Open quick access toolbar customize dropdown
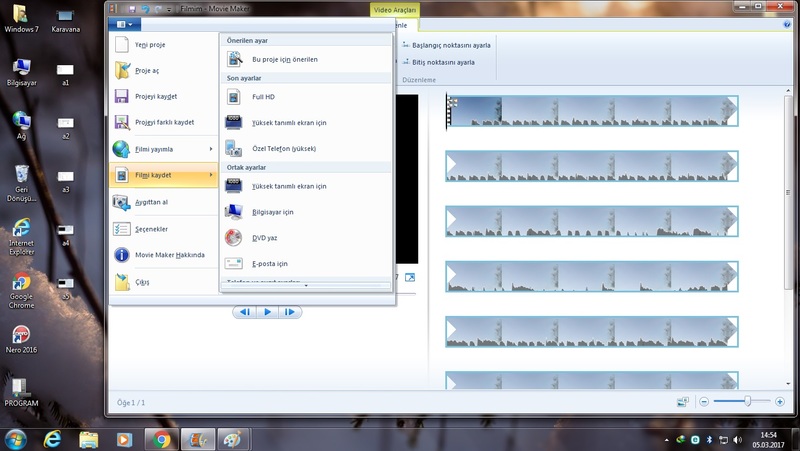 click(x=169, y=9)
